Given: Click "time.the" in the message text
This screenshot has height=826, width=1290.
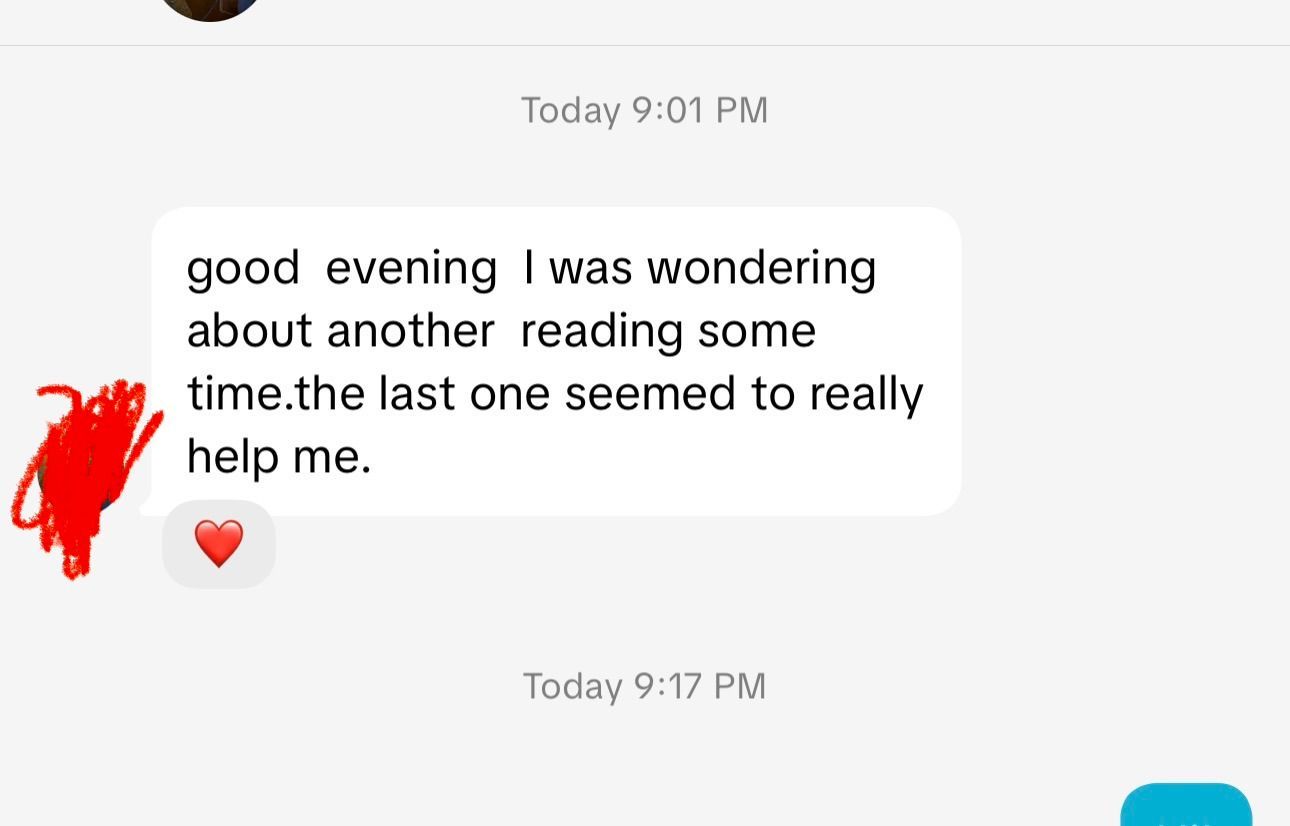Looking at the screenshot, I should pyautogui.click(x=275, y=394).
